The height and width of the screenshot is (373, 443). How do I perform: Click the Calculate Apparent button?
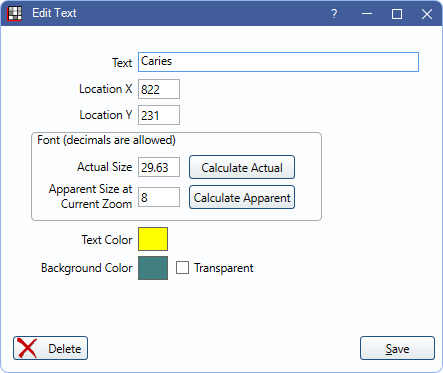click(x=242, y=197)
